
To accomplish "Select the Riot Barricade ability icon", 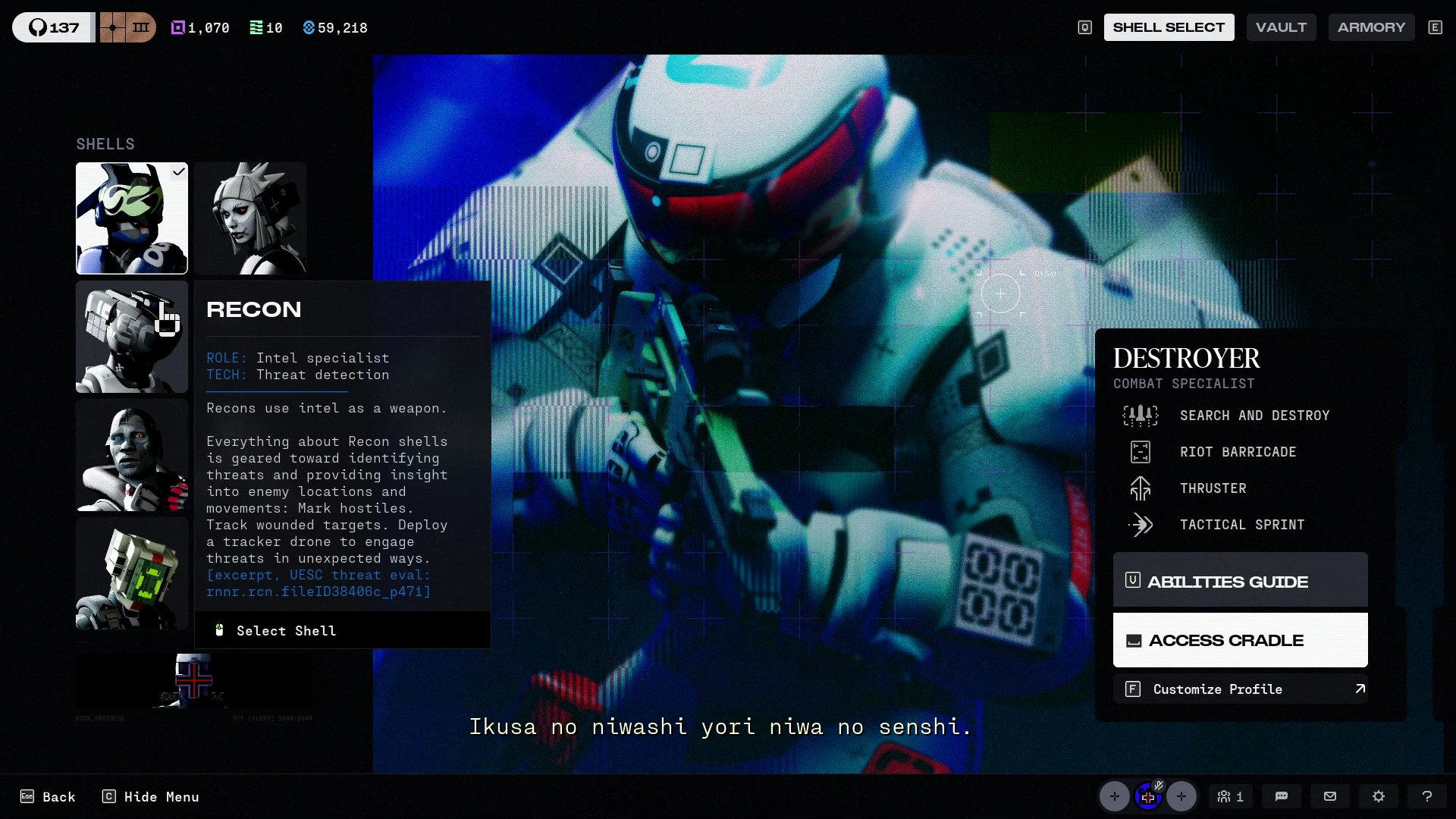I will click(1141, 452).
